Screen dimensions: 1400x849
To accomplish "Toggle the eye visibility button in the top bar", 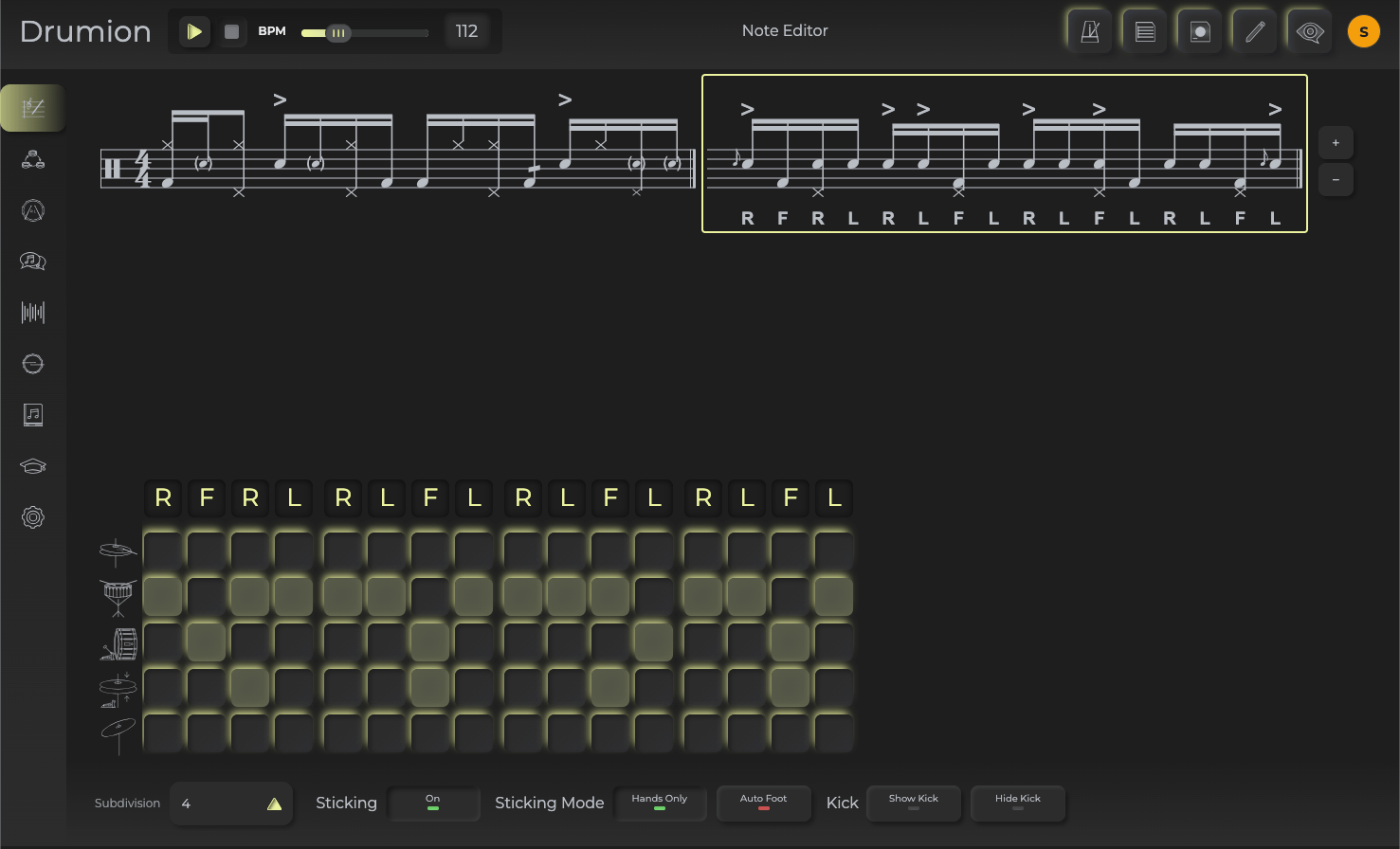I will pyautogui.click(x=1310, y=32).
